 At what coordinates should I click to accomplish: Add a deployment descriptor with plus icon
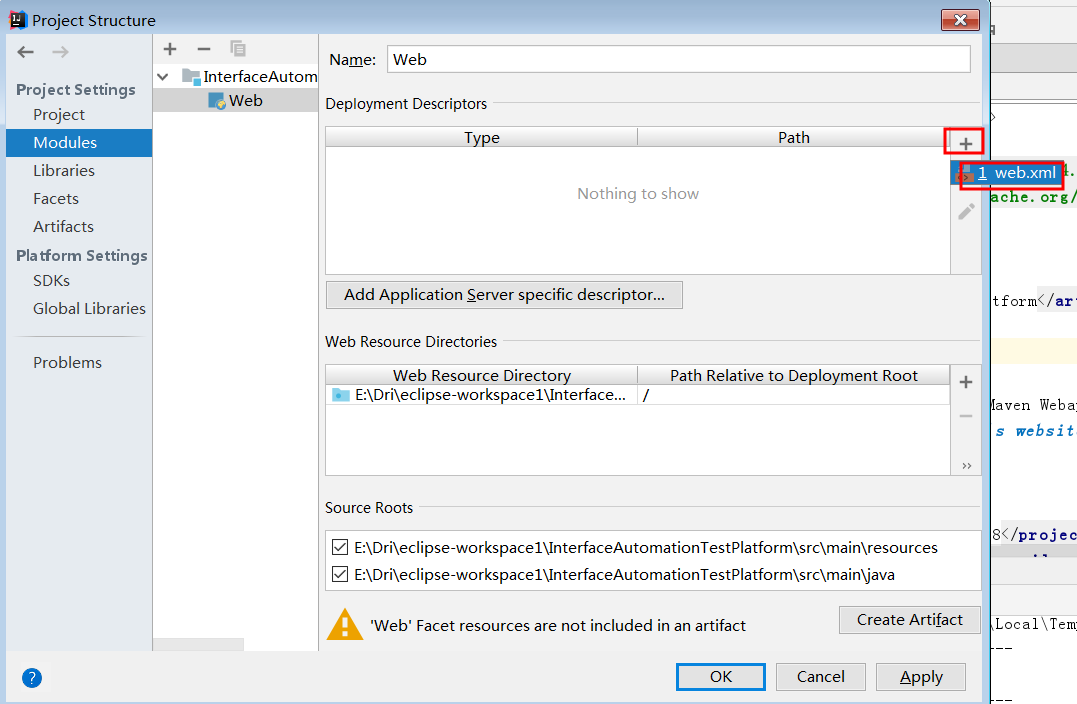(x=966, y=144)
